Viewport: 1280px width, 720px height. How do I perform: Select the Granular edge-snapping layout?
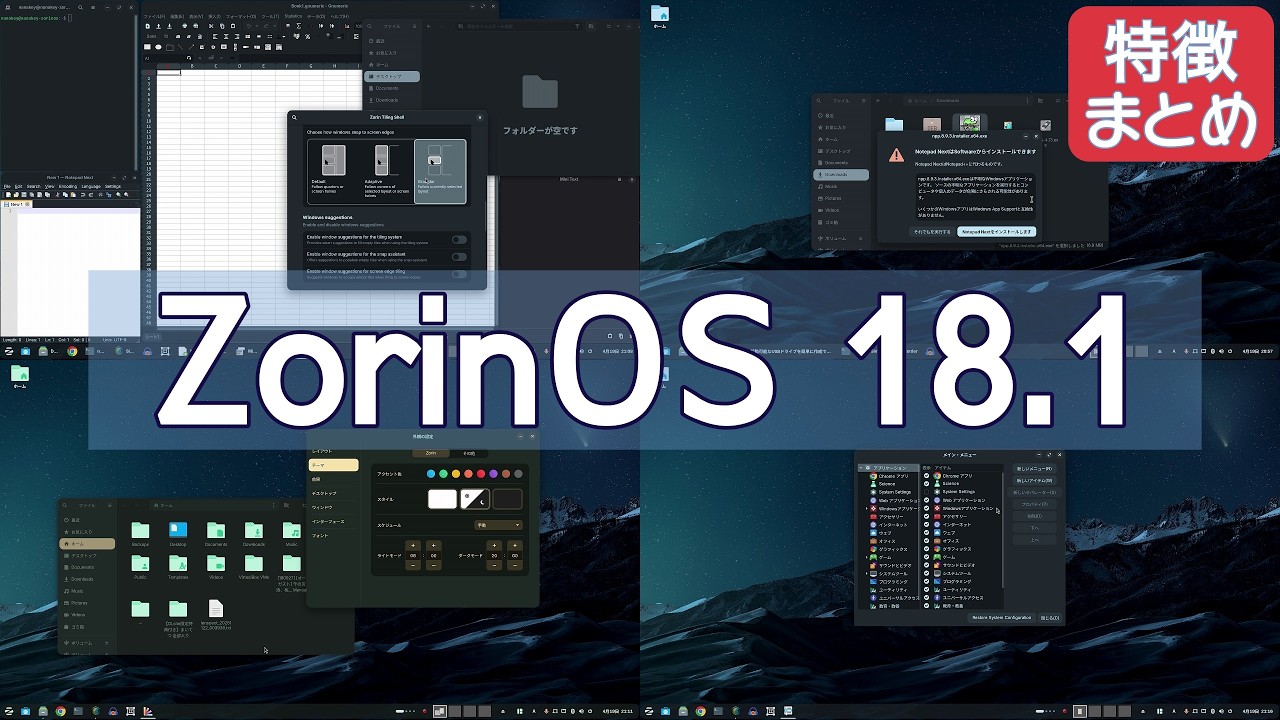440,171
